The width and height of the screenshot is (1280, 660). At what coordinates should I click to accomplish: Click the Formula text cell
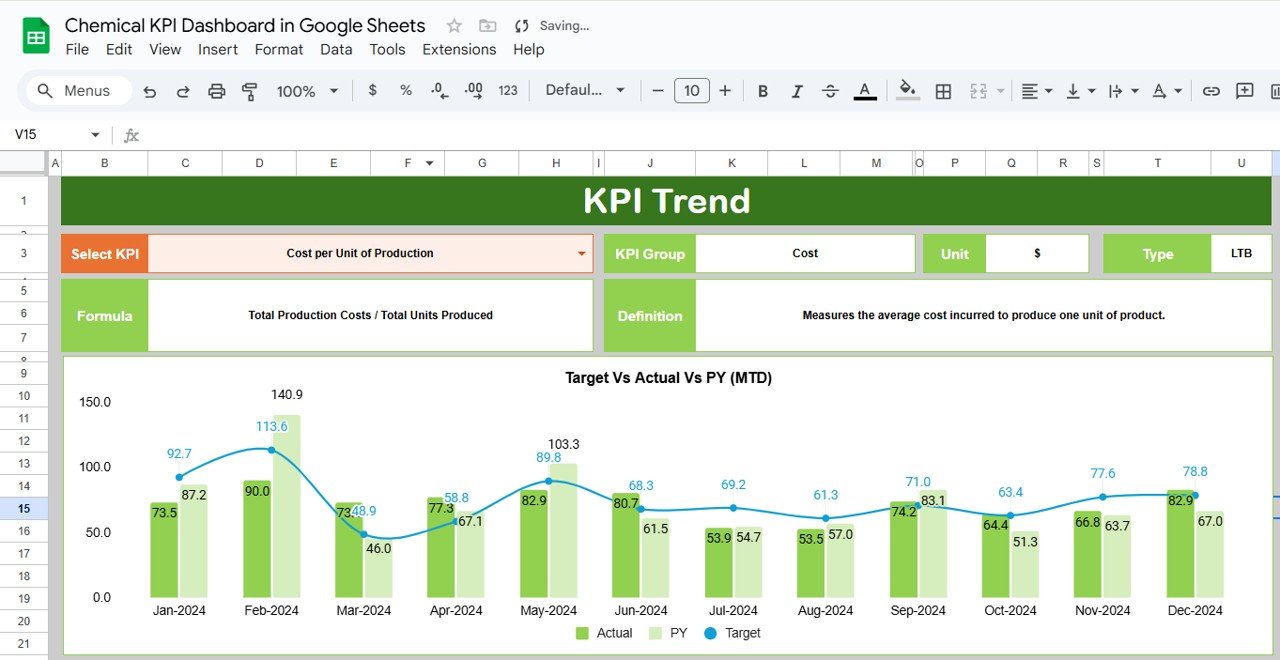tap(370, 315)
